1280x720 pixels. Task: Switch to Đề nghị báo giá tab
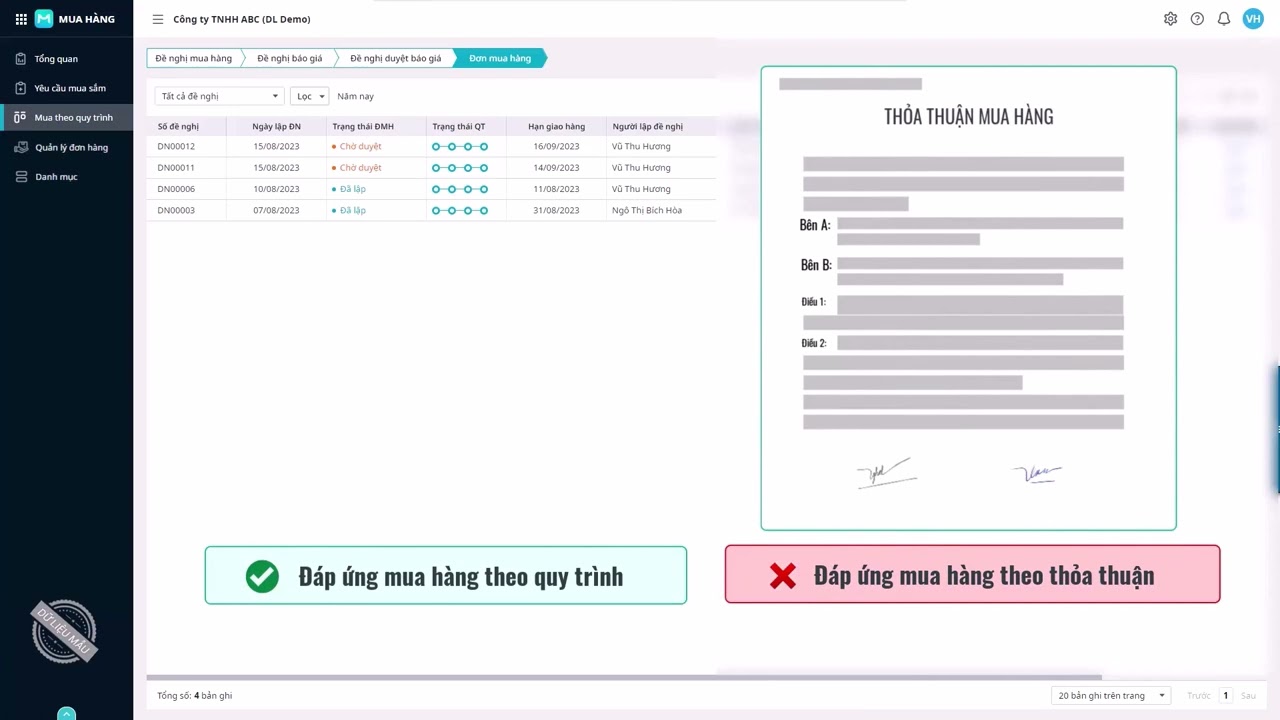pos(289,58)
